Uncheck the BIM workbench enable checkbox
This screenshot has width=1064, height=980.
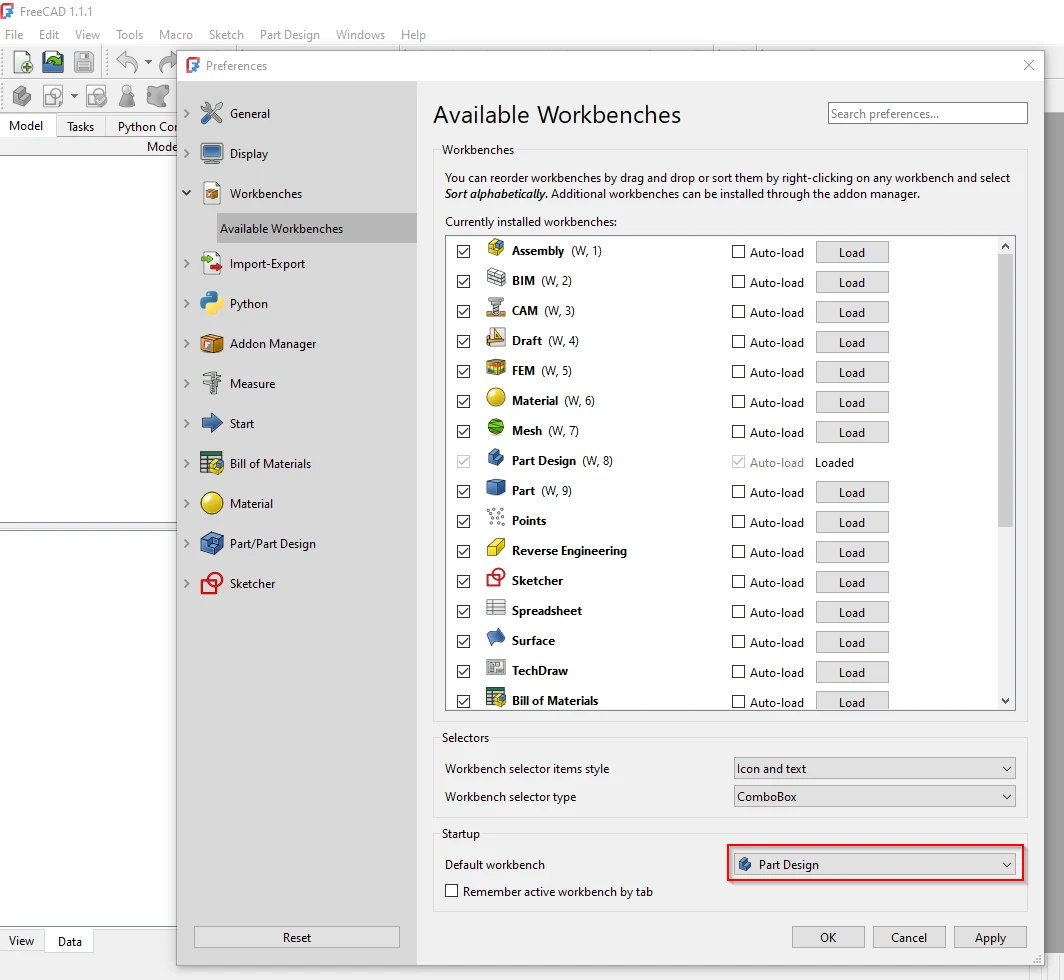click(463, 282)
